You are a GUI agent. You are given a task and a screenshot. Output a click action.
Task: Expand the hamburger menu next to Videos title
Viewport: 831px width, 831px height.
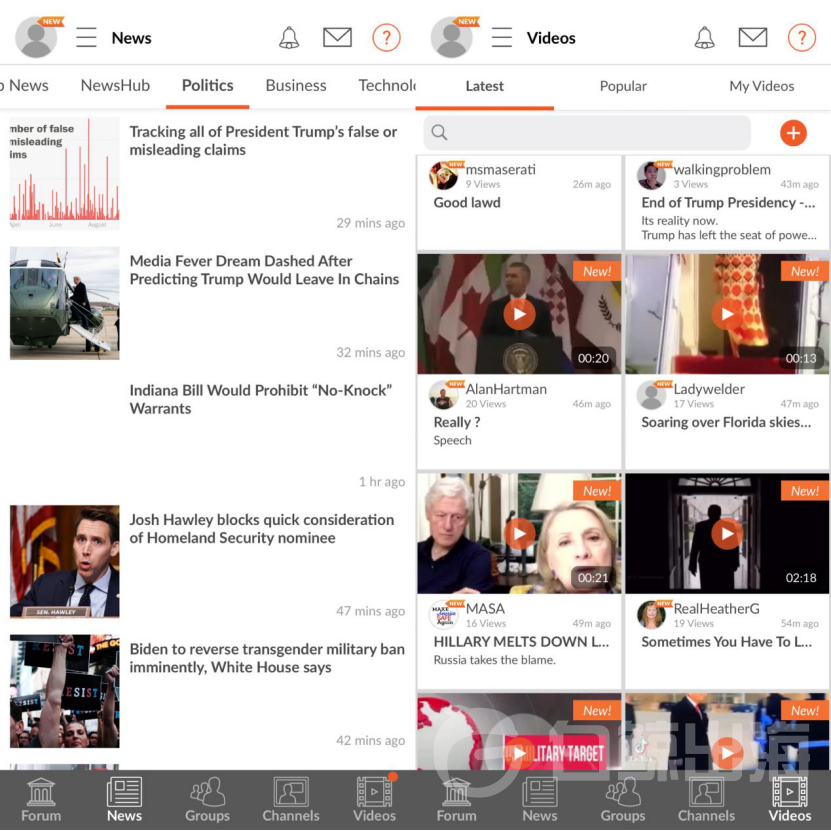coord(502,38)
